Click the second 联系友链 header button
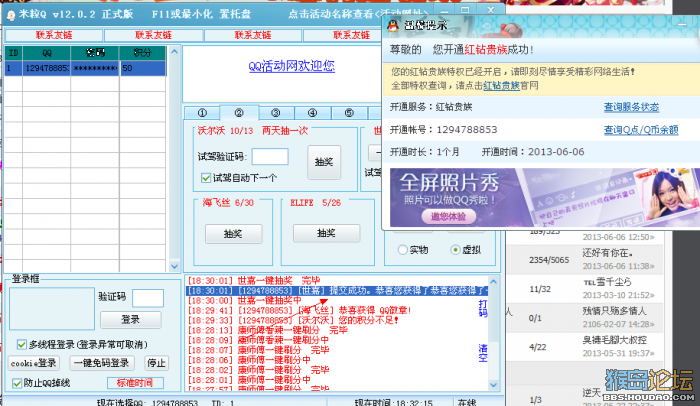Image resolution: width=700 pixels, height=406 pixels. tap(154, 35)
